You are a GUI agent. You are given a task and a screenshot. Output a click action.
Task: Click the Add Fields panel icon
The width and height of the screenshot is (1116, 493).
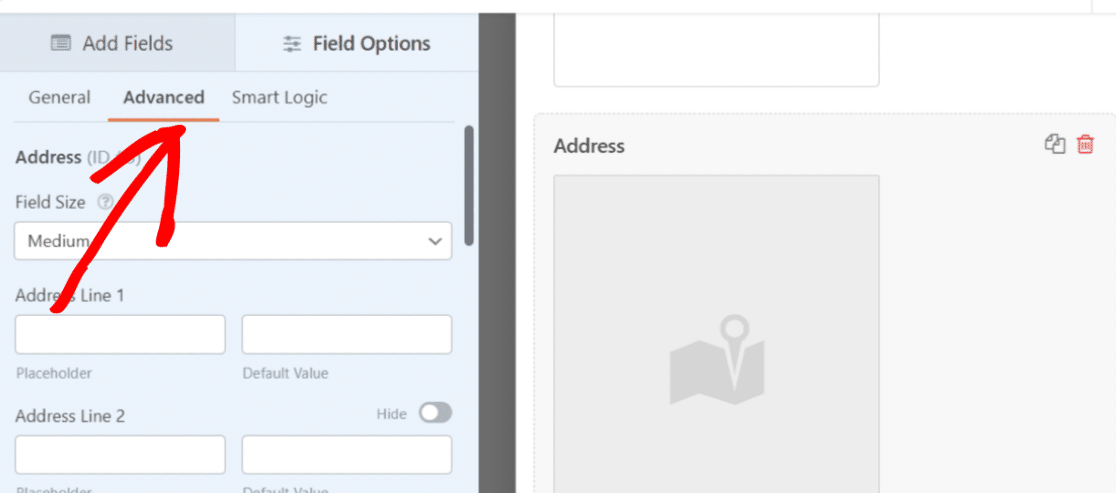[x=61, y=43]
